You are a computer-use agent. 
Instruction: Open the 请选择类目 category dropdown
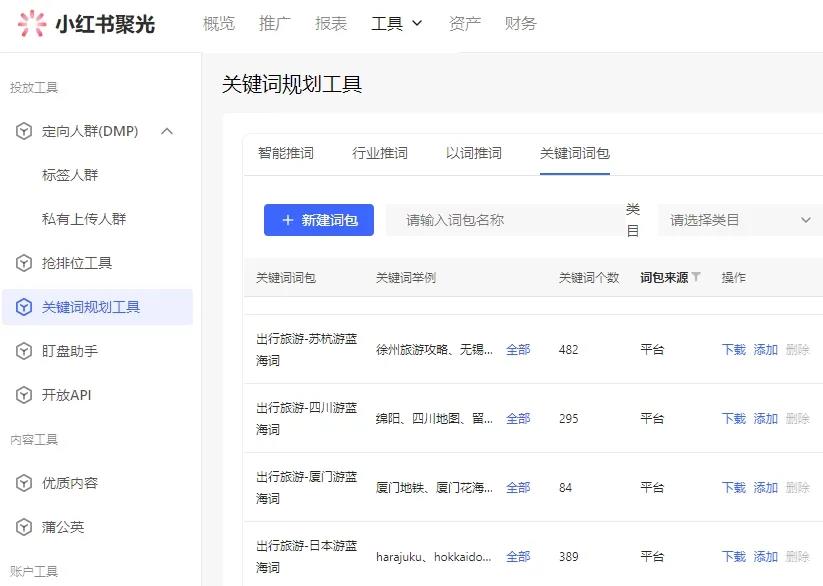pos(738,219)
